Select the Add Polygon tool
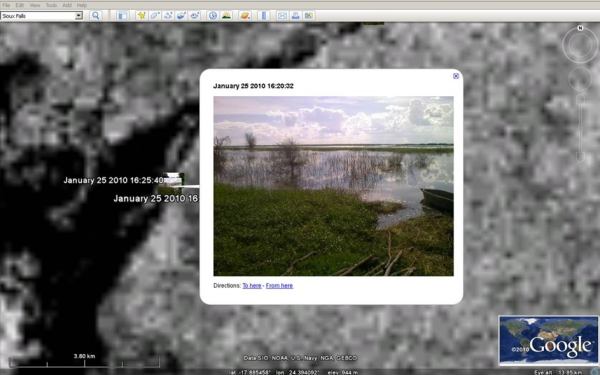This screenshot has height=375, width=600. tap(155, 16)
